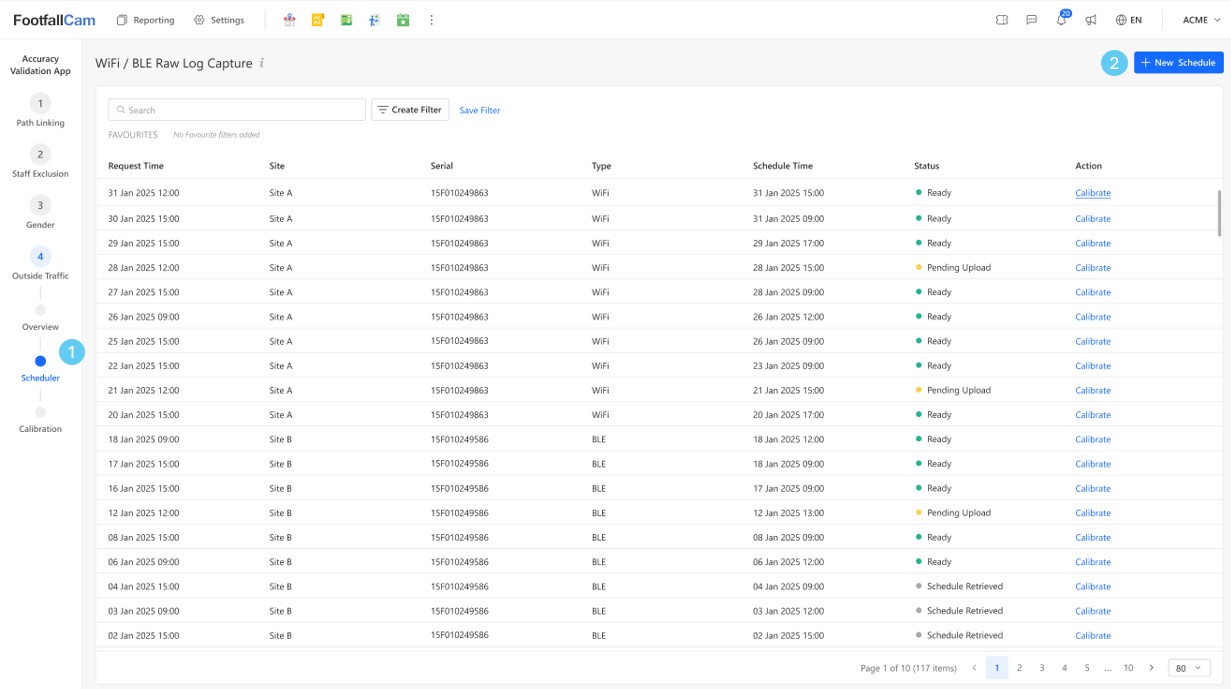This screenshot has width=1231, height=689.
Task: Open the chat messages icon
Action: pos(1031,20)
